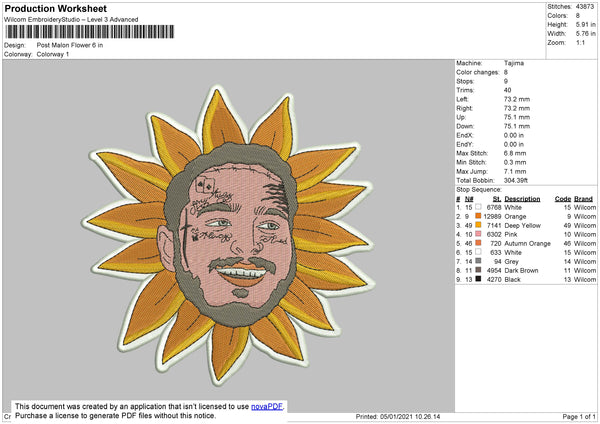Click the printed timestamp "05/01/2021 10.26.14"

coord(410,416)
